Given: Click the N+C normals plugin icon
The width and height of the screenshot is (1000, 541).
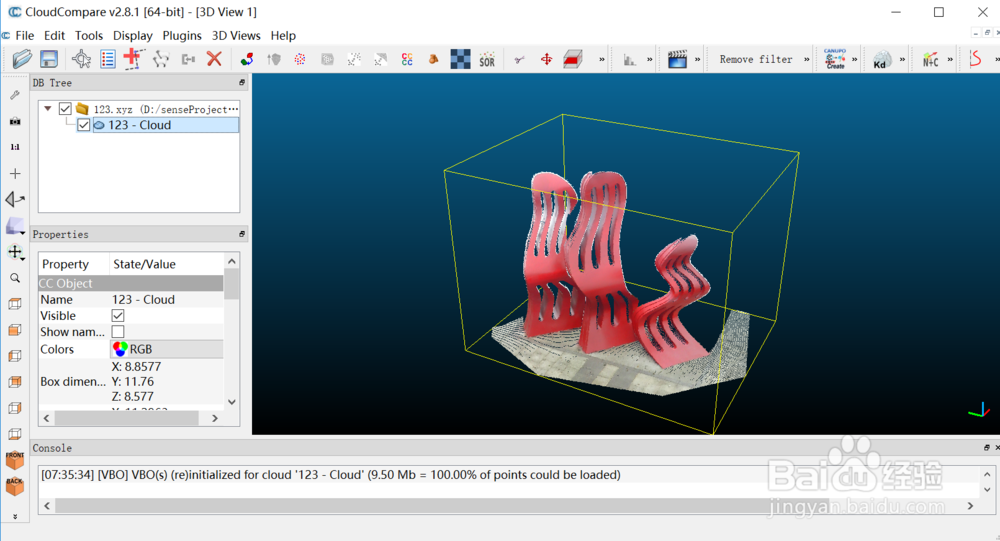Looking at the screenshot, I should 930,59.
